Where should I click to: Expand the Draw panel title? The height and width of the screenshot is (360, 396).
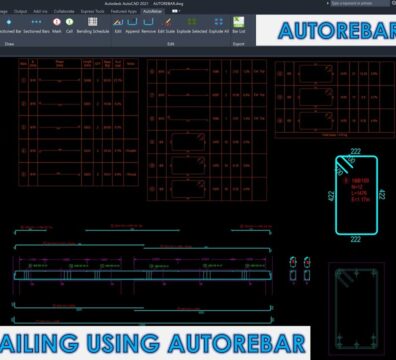9,44
